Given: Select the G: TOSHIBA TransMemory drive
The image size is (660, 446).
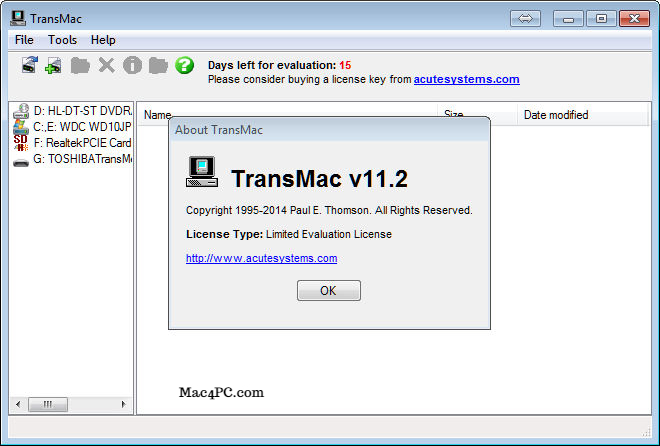Looking at the screenshot, I should 73,159.
